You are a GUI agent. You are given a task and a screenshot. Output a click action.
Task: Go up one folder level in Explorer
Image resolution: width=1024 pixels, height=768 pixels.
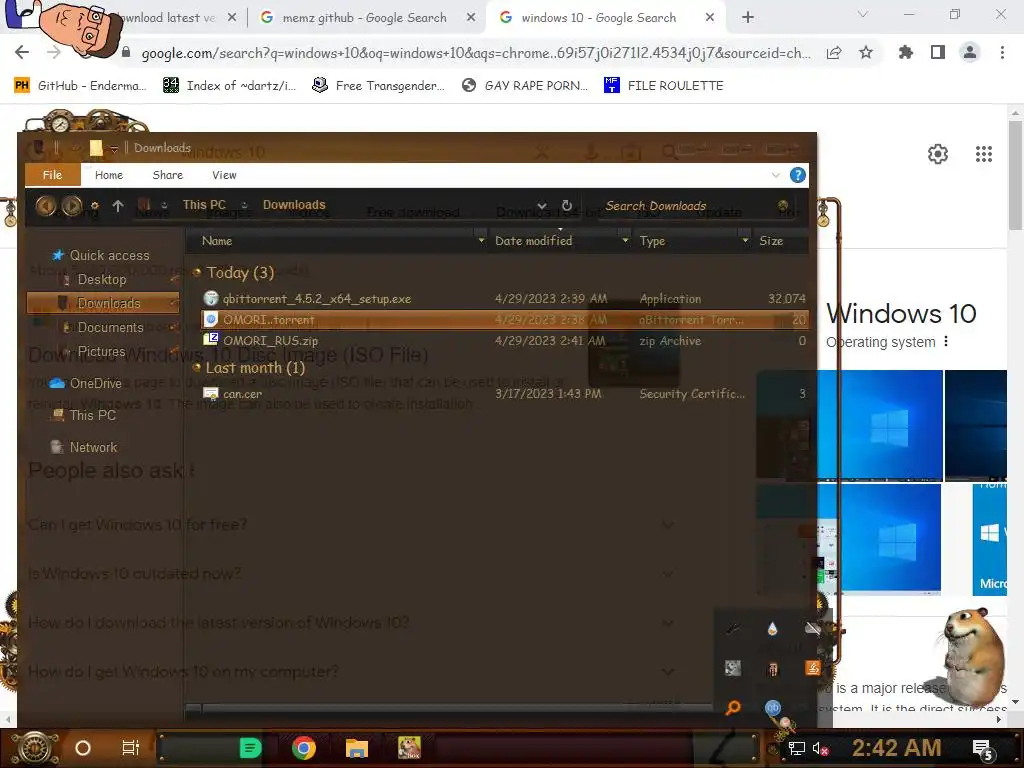click(x=118, y=206)
